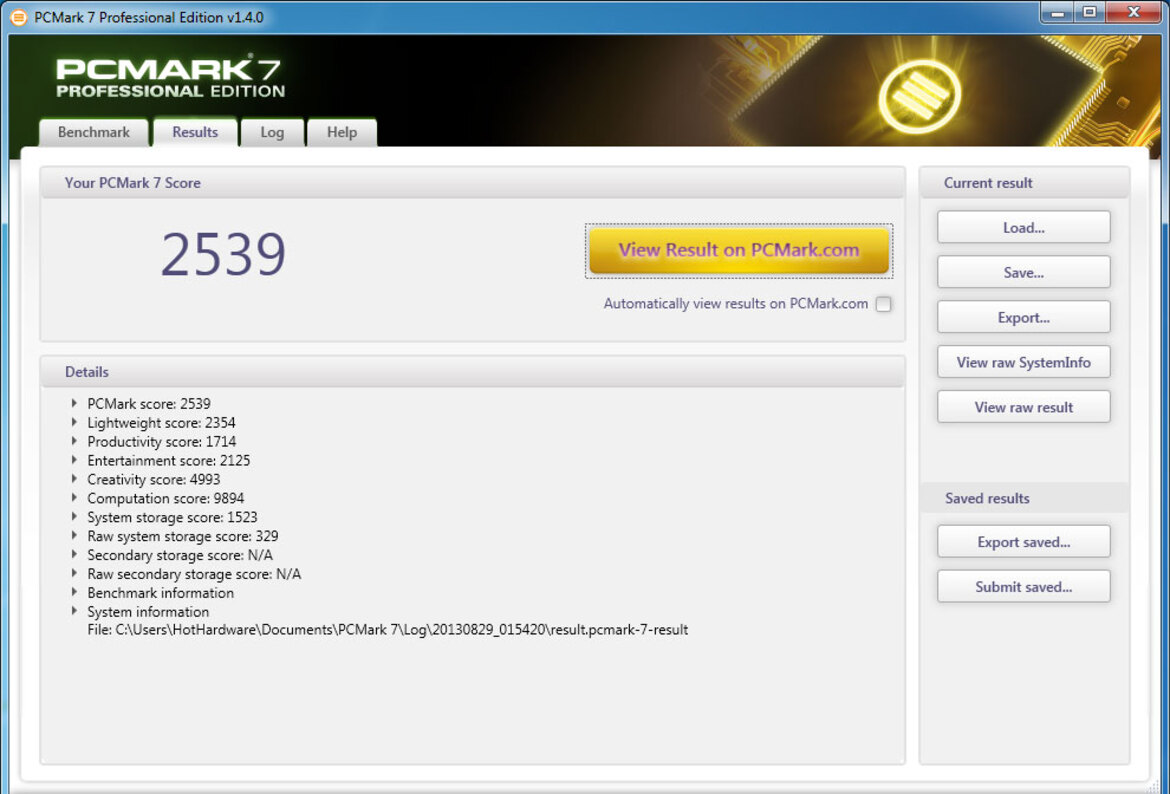Expand the Computation score: 9894 row
Viewport: 1170px width, 794px height.
pyautogui.click(x=74, y=498)
